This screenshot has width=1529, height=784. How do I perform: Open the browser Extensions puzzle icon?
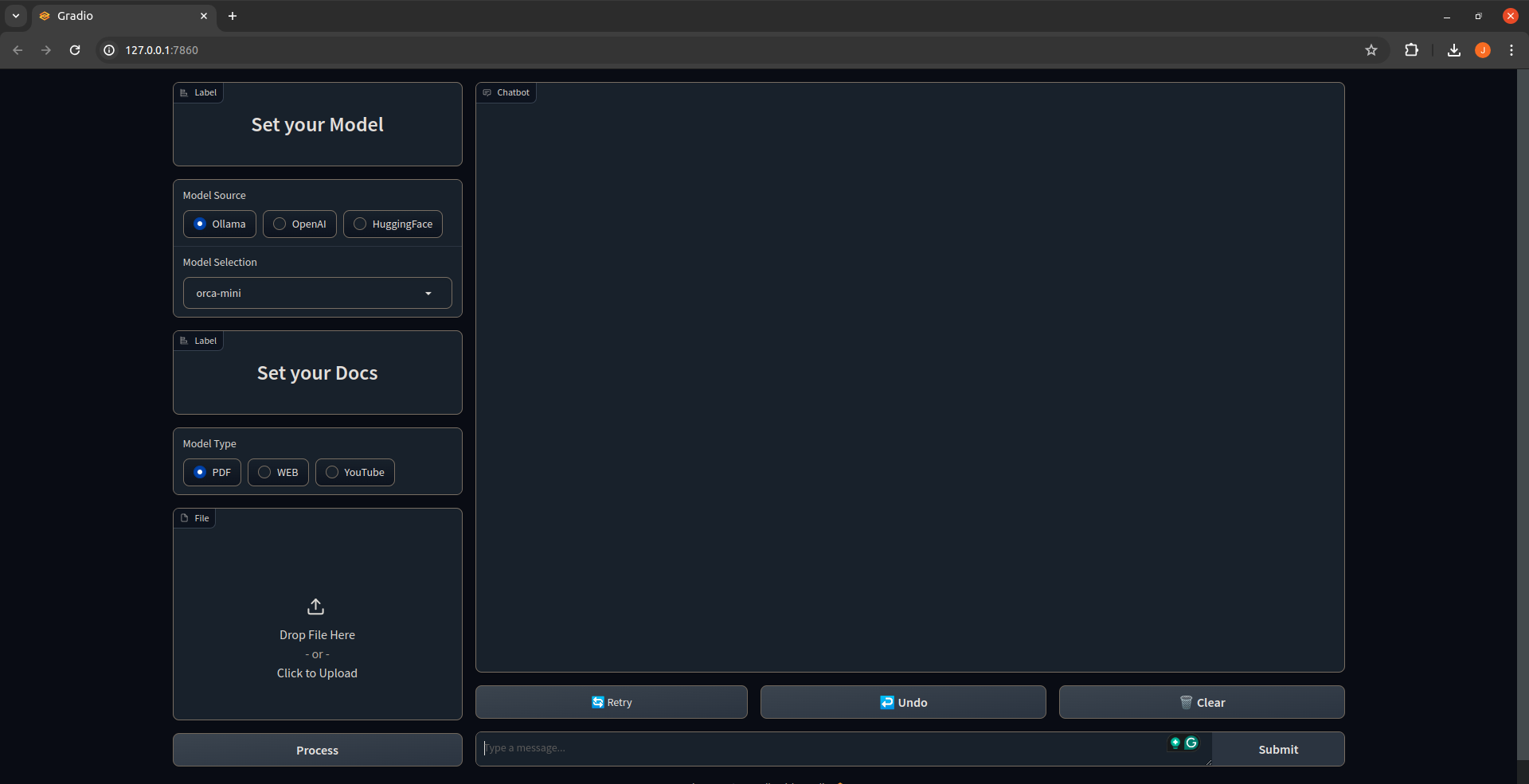pos(1412,50)
